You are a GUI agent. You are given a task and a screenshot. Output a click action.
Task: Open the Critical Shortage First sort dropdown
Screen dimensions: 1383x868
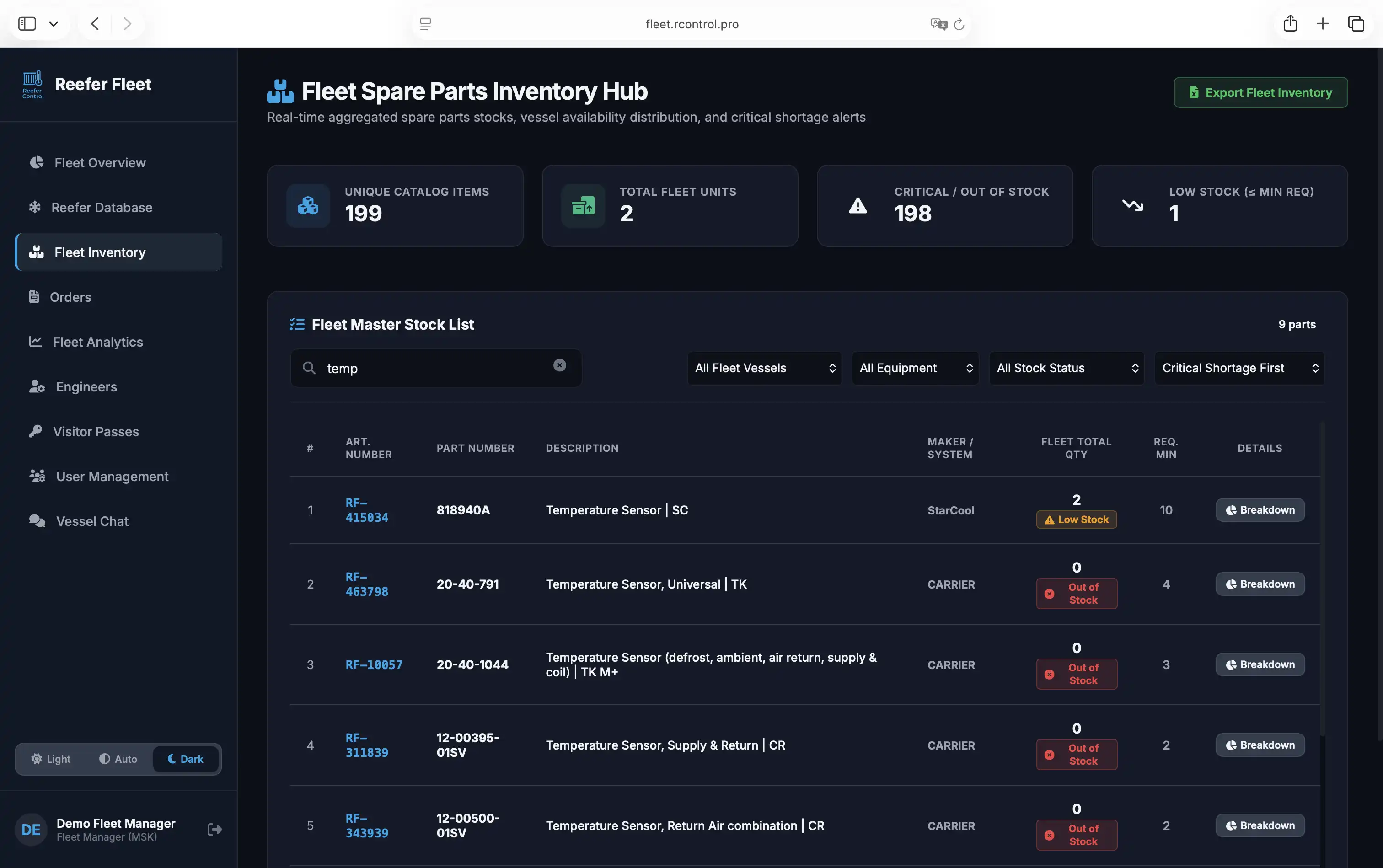(x=1239, y=368)
